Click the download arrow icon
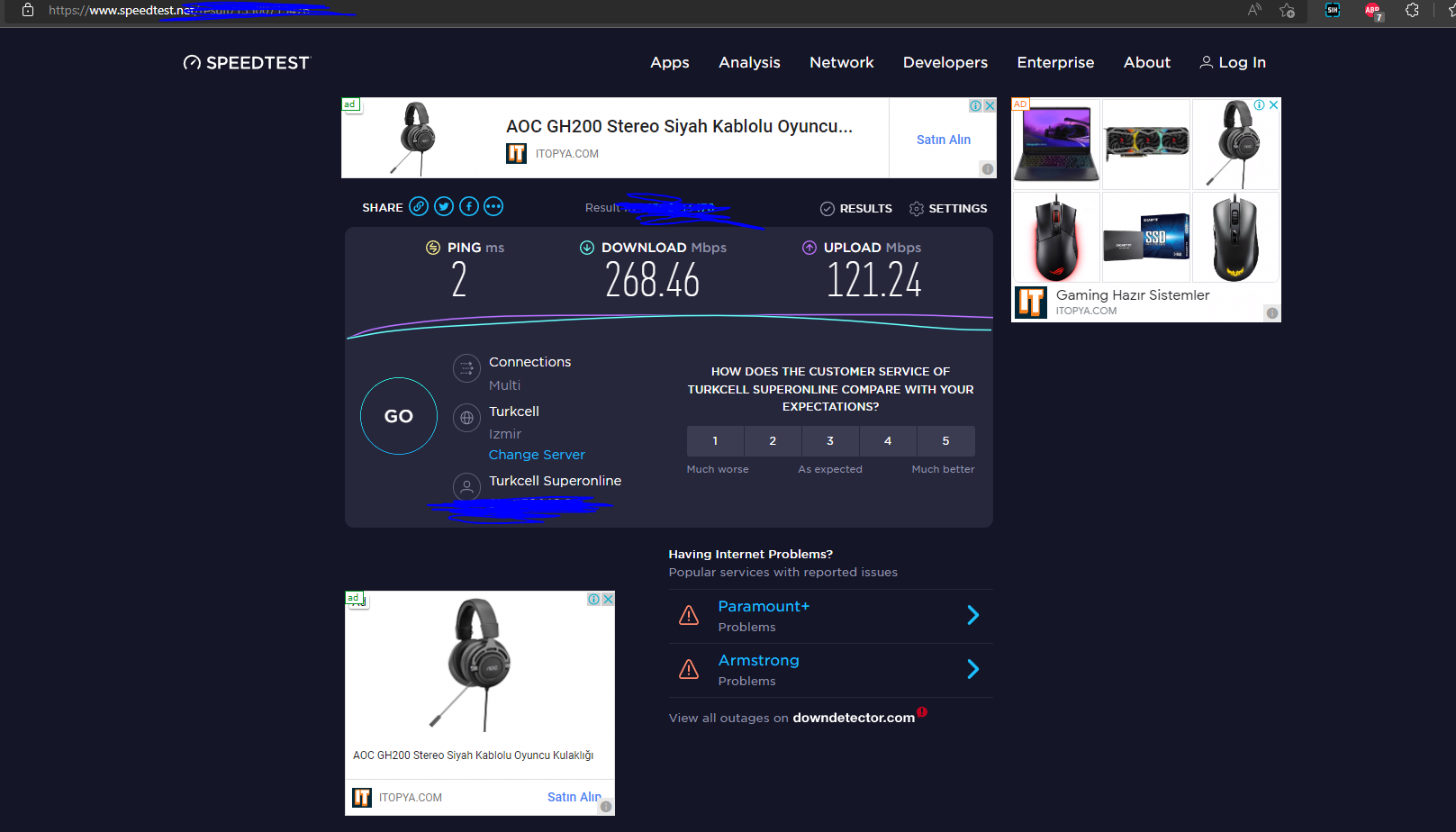Image resolution: width=1456 pixels, height=832 pixels. pos(587,248)
